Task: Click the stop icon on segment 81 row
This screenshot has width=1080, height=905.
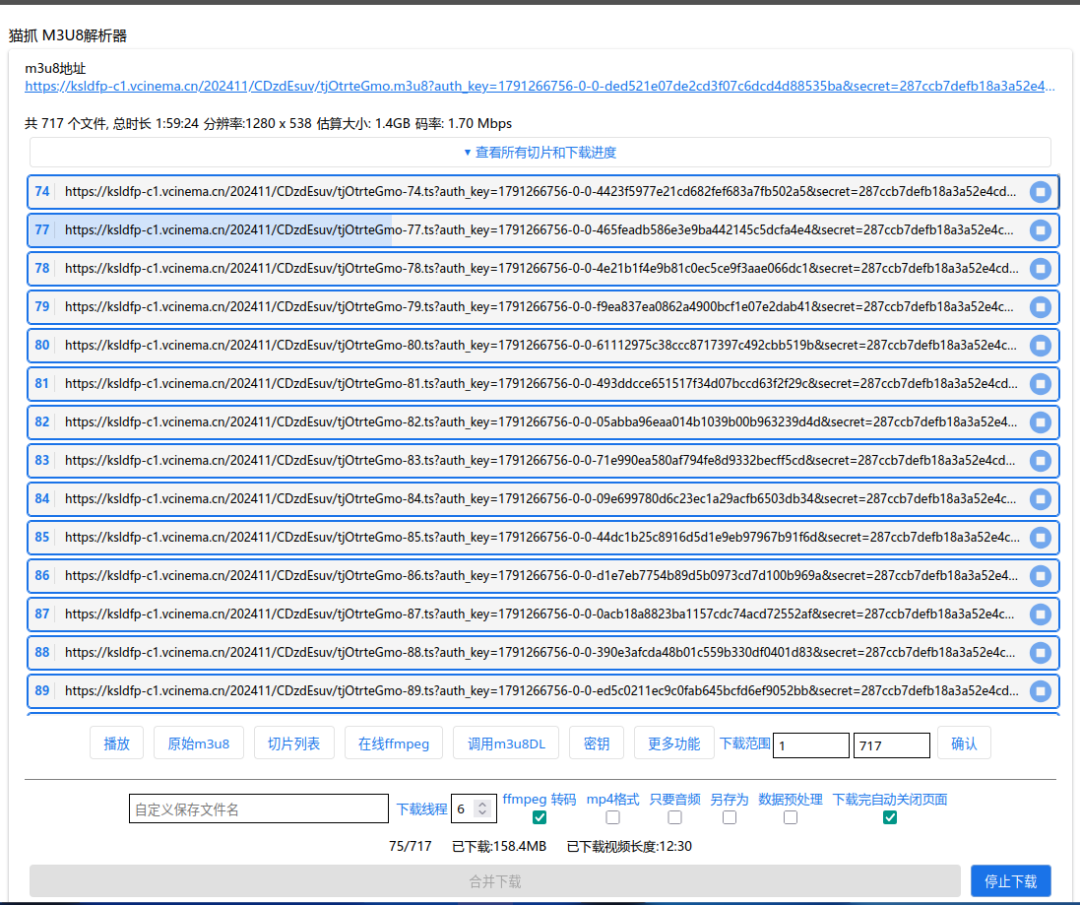Action: 1040,384
